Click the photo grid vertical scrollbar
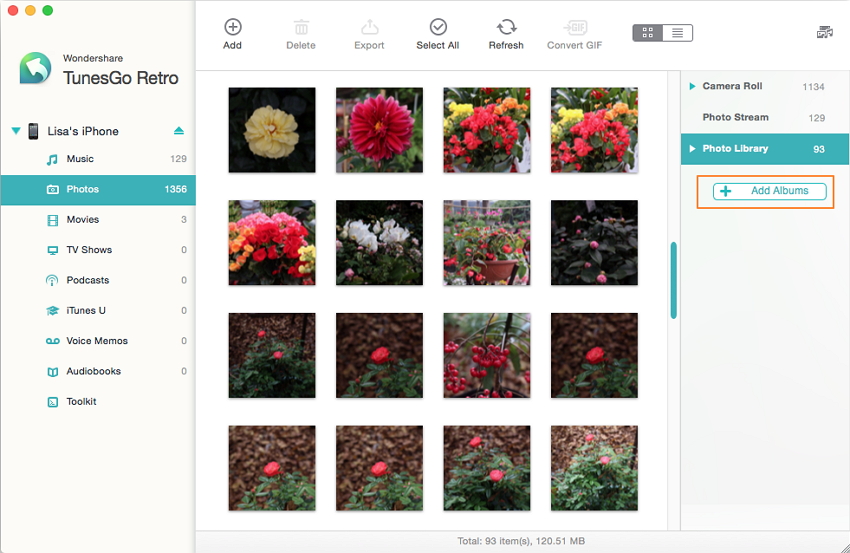Screen dimensions: 850x553 [x=674, y=280]
